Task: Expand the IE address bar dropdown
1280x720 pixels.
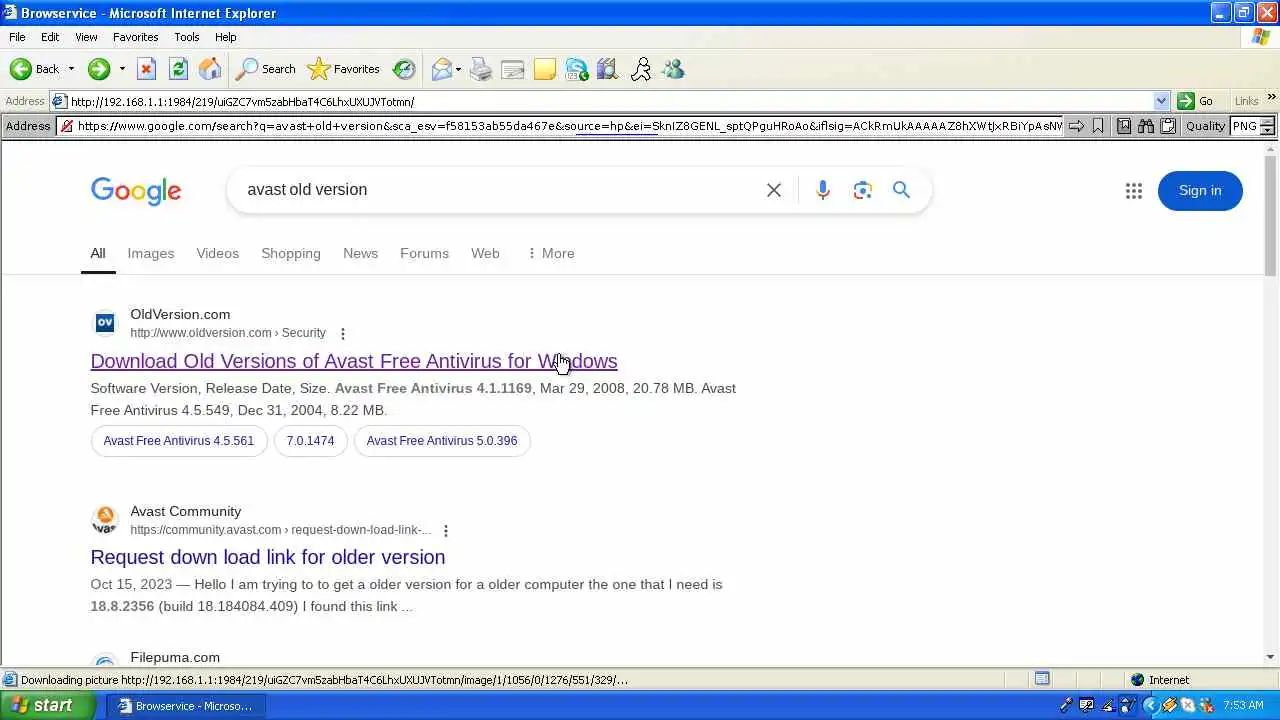Action: coord(1161,101)
